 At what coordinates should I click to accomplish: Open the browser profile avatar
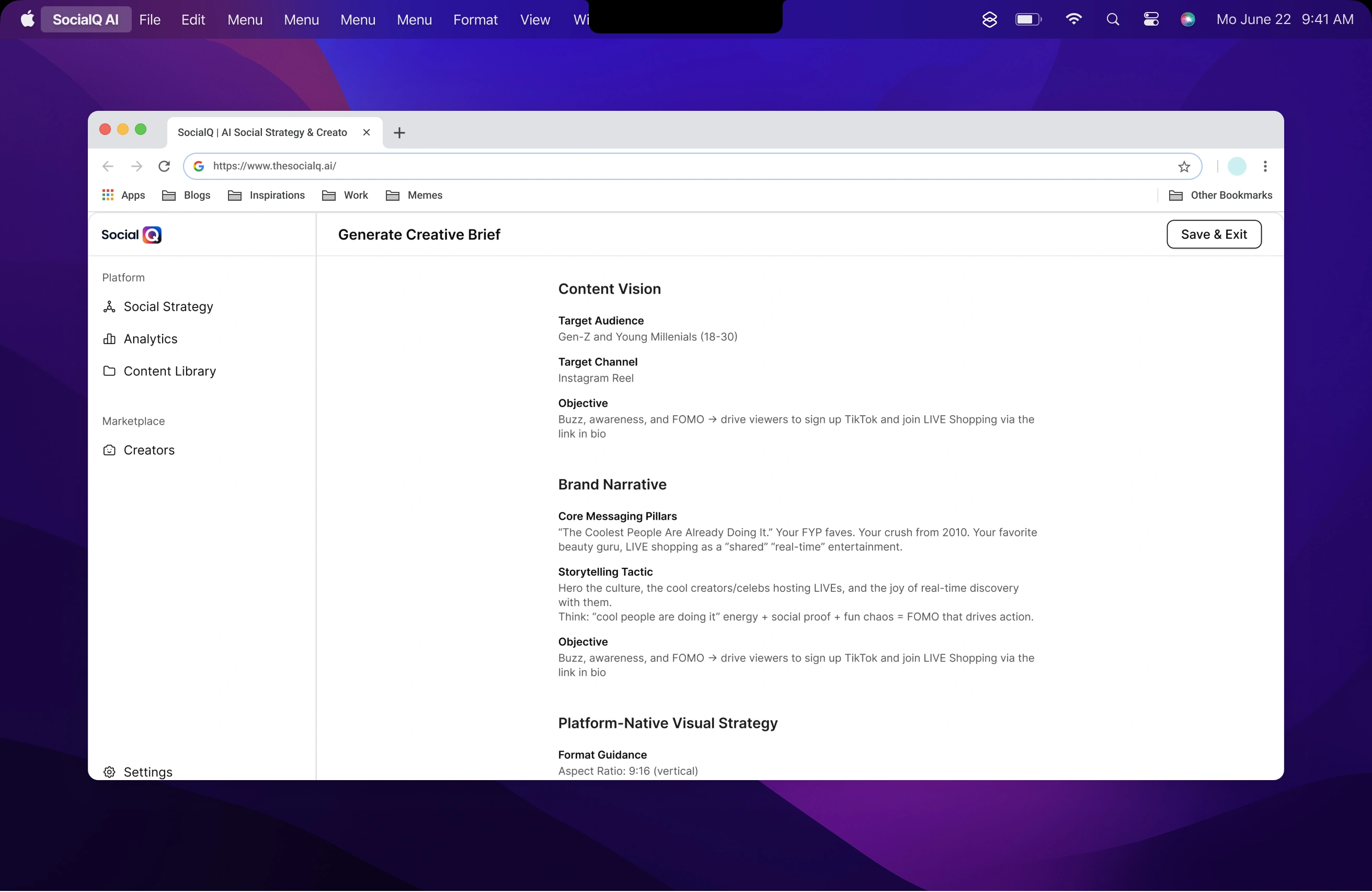(1237, 167)
